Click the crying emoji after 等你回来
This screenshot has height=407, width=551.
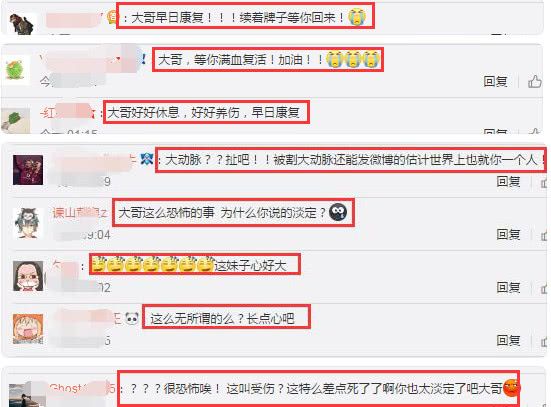pyautogui.click(x=357, y=17)
